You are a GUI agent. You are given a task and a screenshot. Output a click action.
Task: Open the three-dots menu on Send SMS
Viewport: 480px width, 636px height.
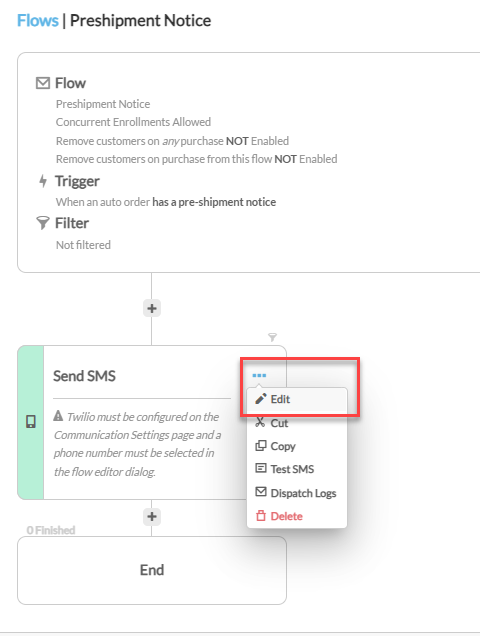pyautogui.click(x=259, y=376)
